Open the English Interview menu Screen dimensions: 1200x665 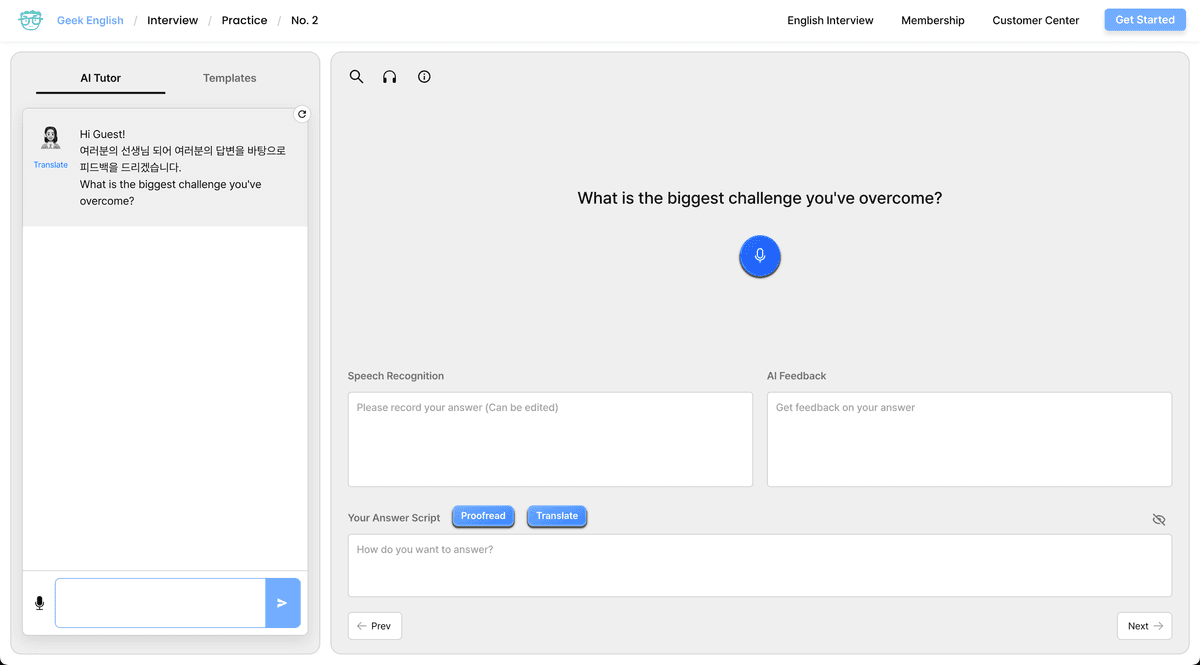pos(830,20)
